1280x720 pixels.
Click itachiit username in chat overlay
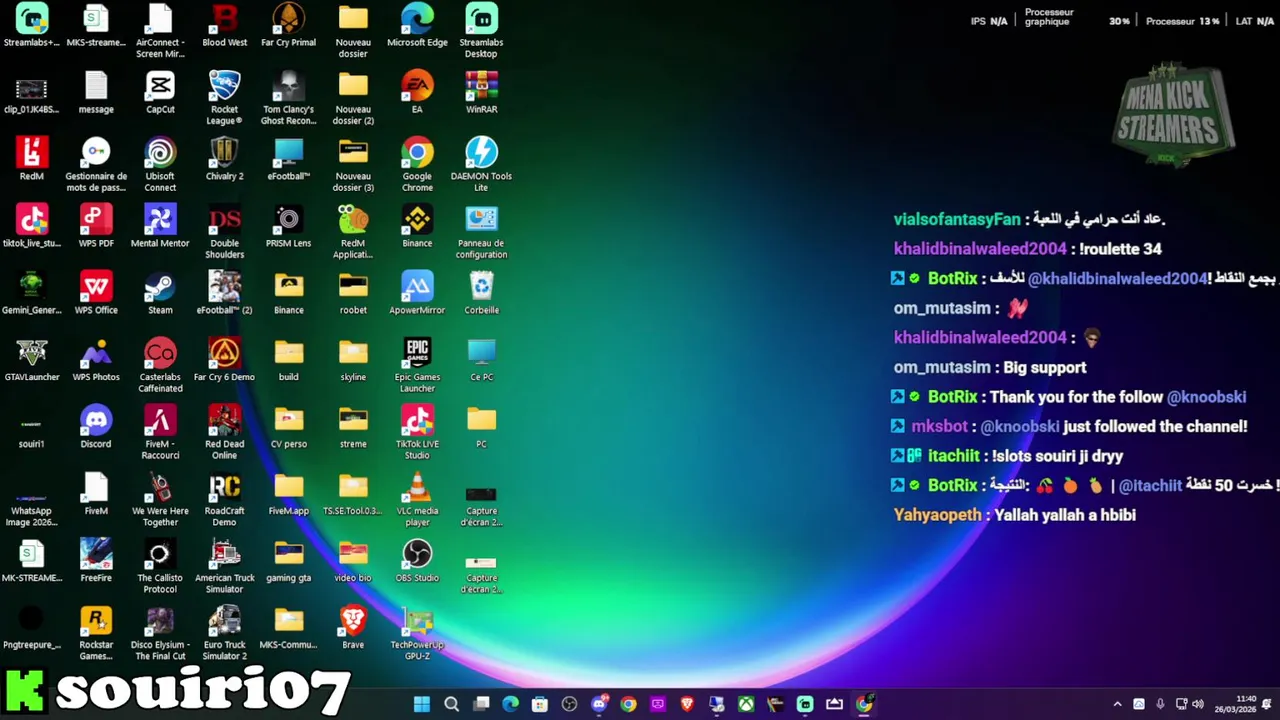pyautogui.click(x=954, y=456)
